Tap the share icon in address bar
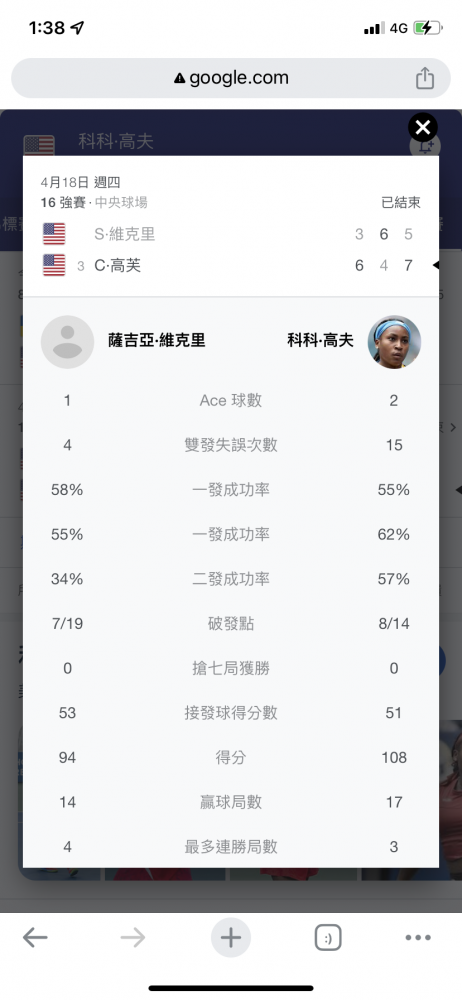This screenshot has width=462, height=1000. (424, 78)
